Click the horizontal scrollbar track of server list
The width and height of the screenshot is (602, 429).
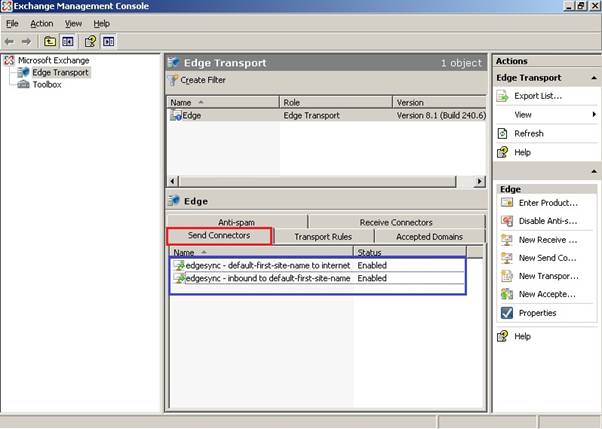pos(465,181)
